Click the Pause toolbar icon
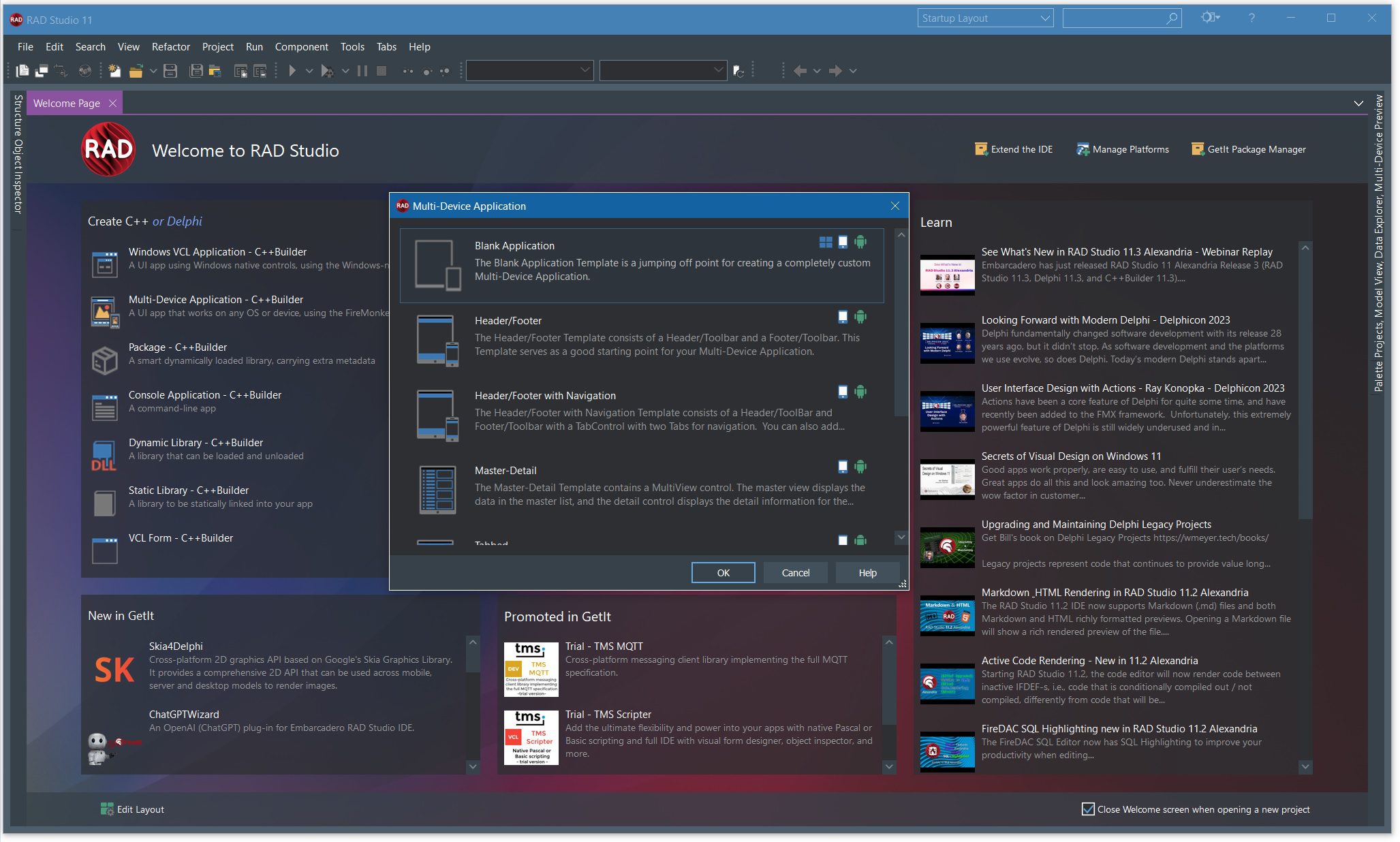Image resolution: width=1400 pixels, height=842 pixels. tap(362, 70)
